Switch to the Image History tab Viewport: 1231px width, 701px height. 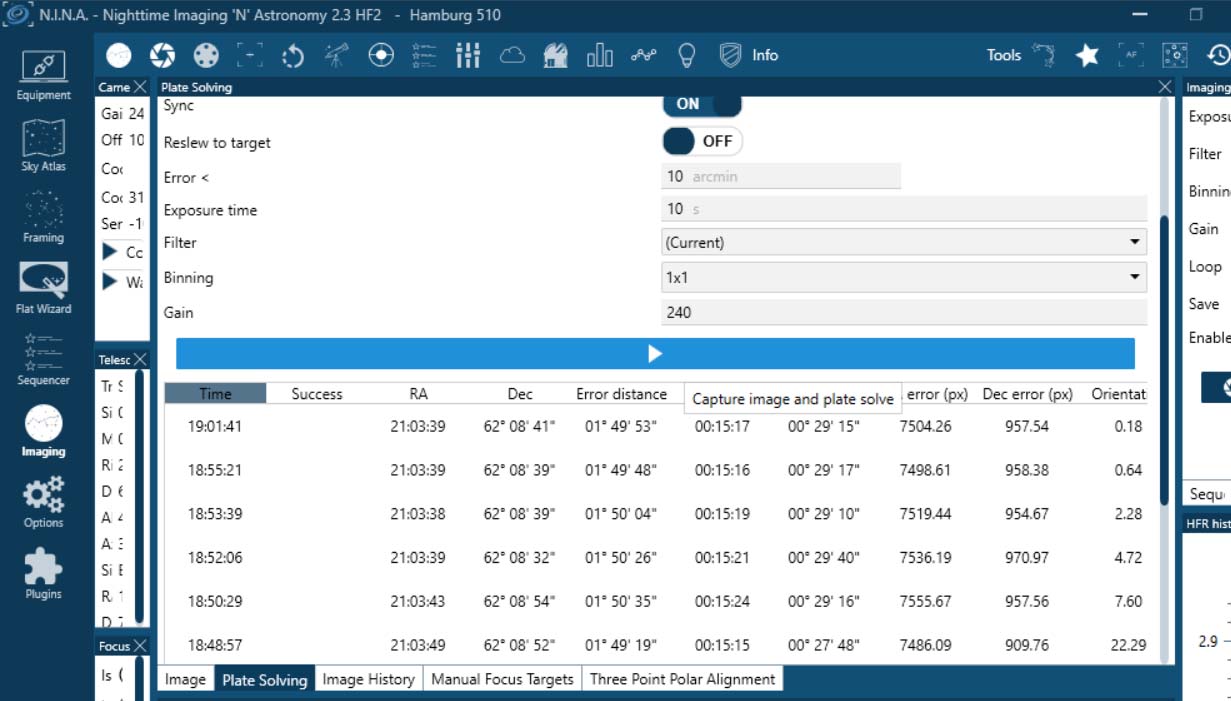point(368,680)
